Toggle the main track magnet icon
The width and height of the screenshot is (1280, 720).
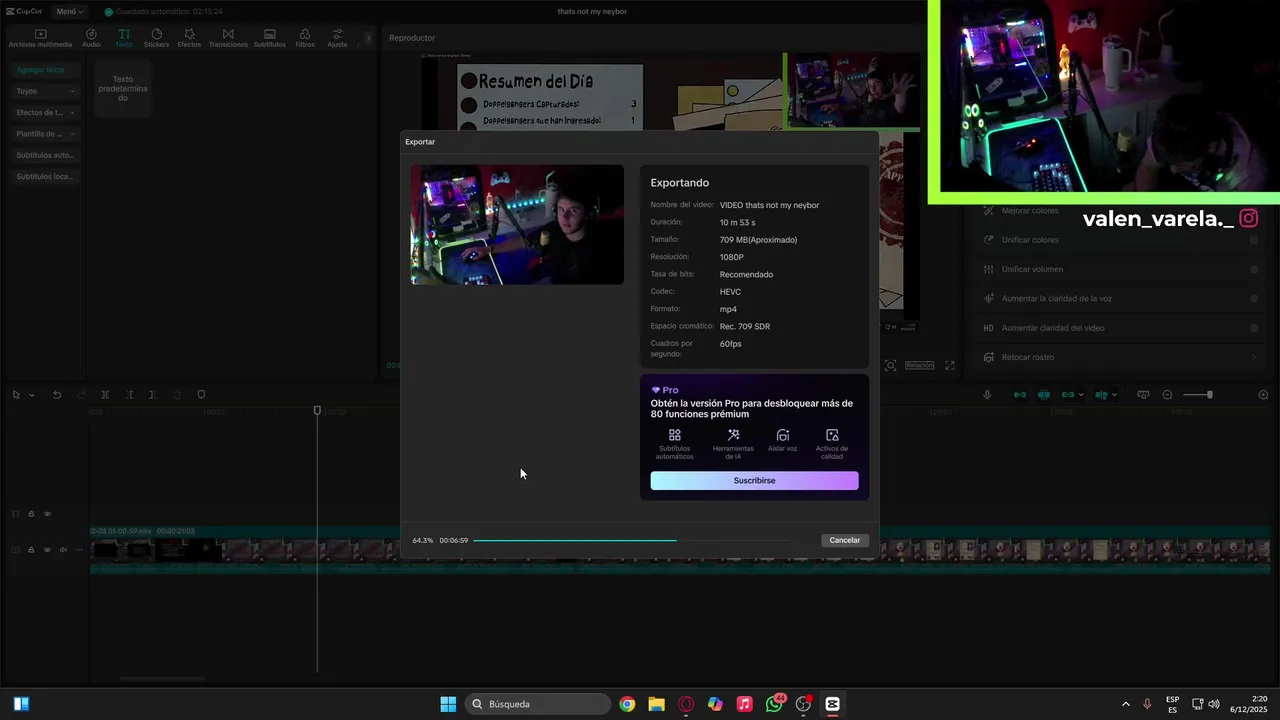tap(1020, 395)
